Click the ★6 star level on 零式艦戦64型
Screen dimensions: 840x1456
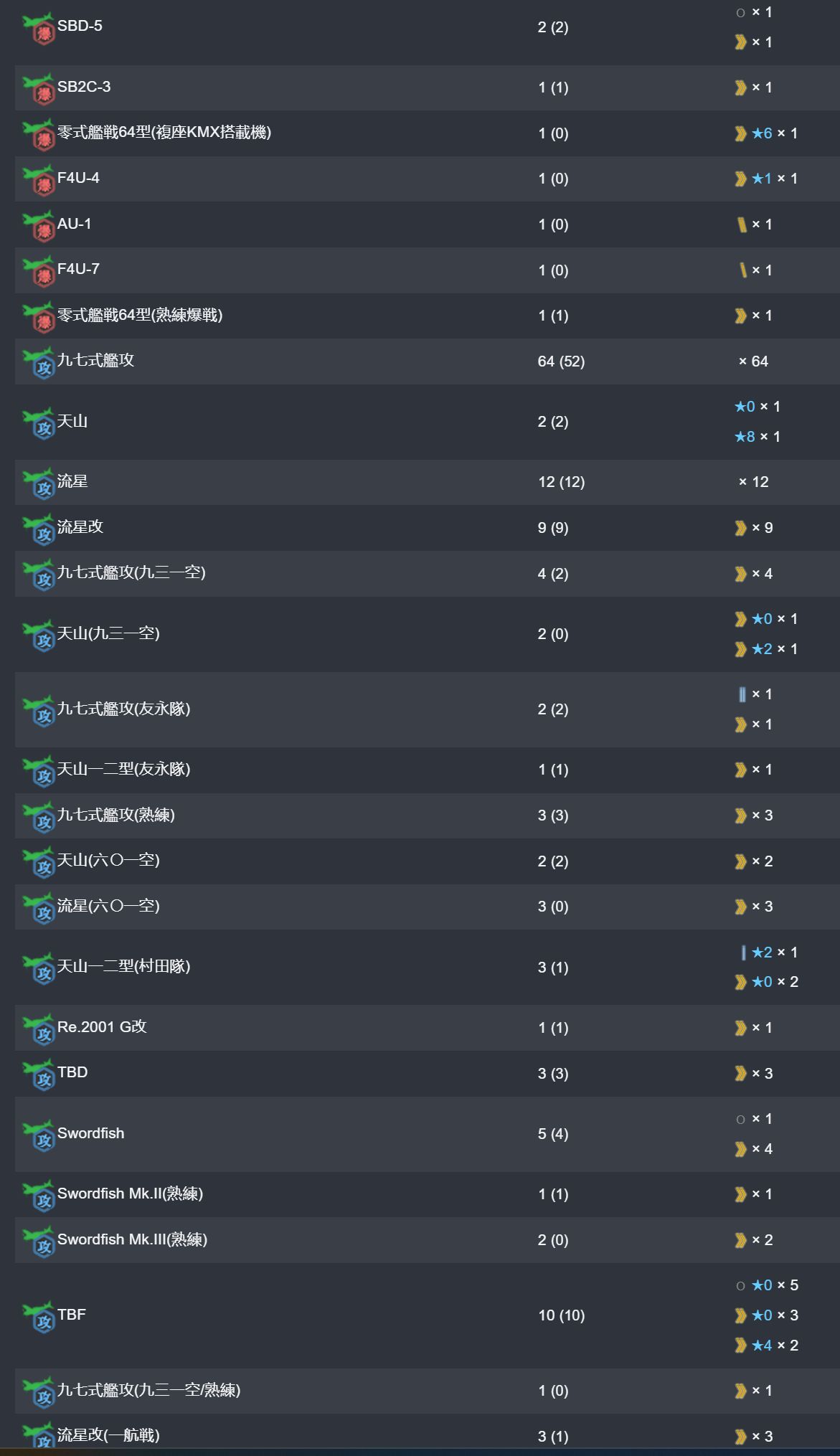click(762, 133)
